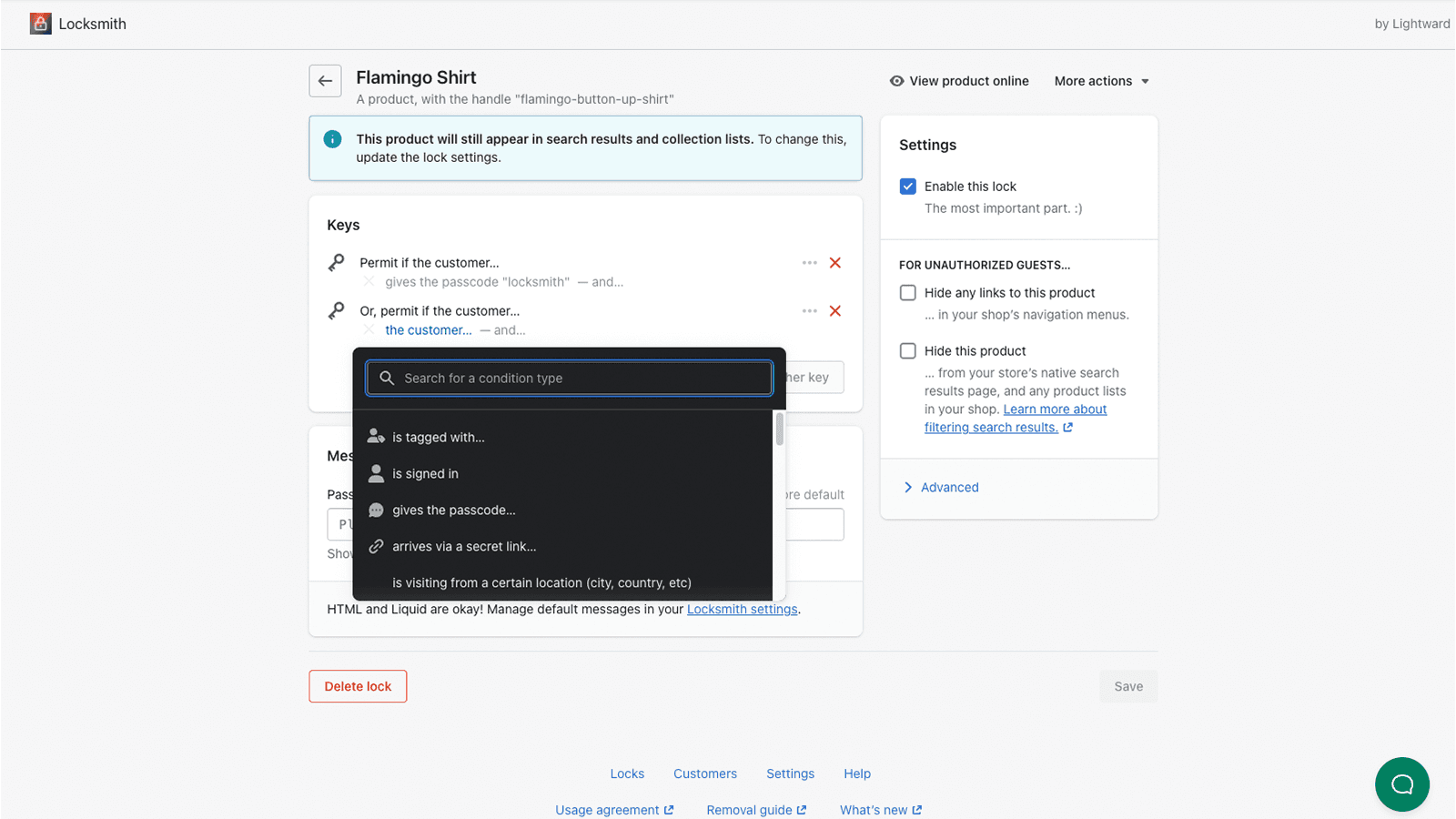Viewport: 1456px width, 819px height.
Task: Click the search magnifier in the condition search
Action: point(387,378)
